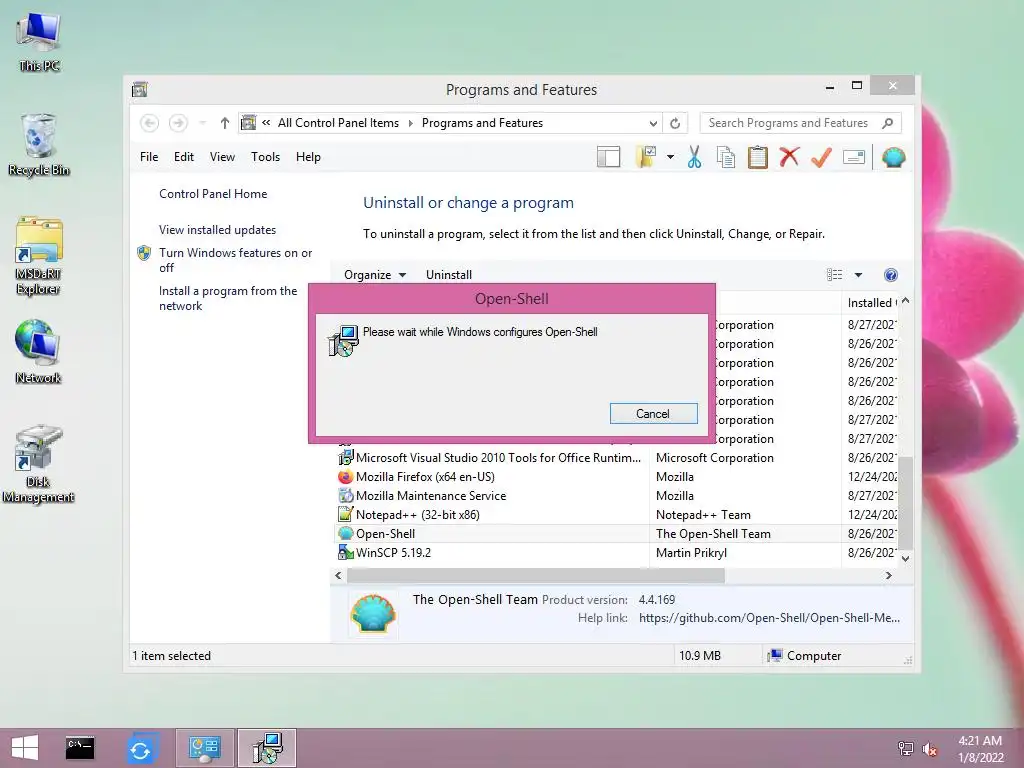Refresh the Programs and Features list
Viewport: 1024px width, 768px height.
tap(675, 123)
